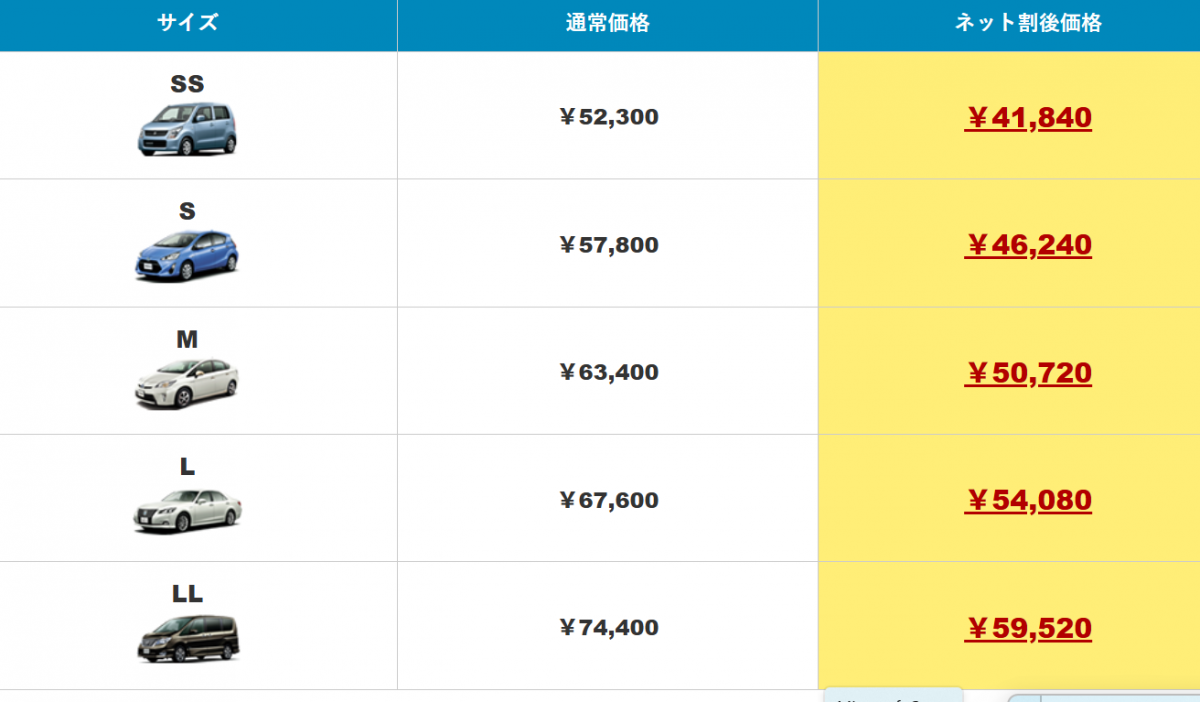Select the ¥63,400 regular price cell
Viewport: 1200px width, 702px height.
tap(608, 372)
